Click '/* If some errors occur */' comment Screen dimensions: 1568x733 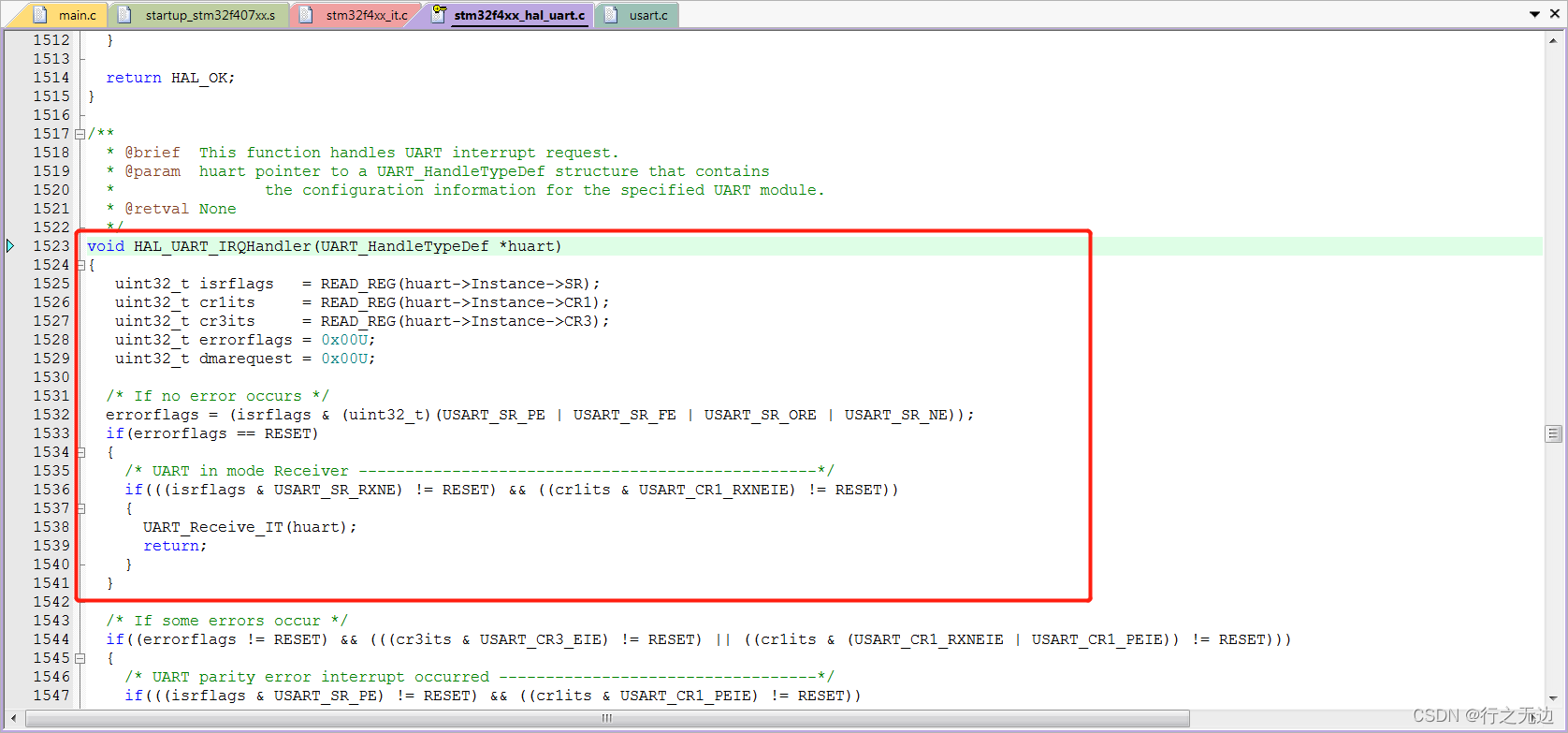click(x=227, y=621)
